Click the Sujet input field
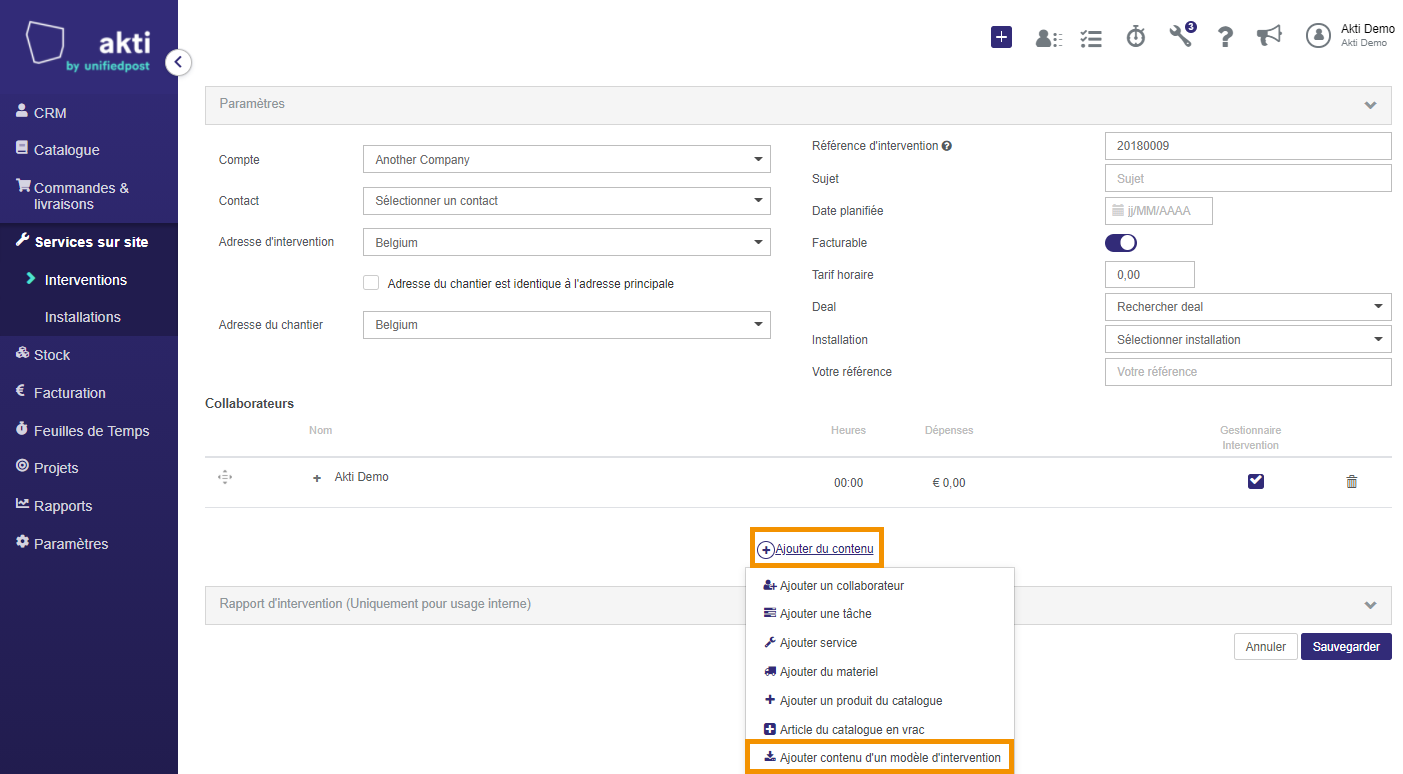1403x774 pixels. [1248, 178]
